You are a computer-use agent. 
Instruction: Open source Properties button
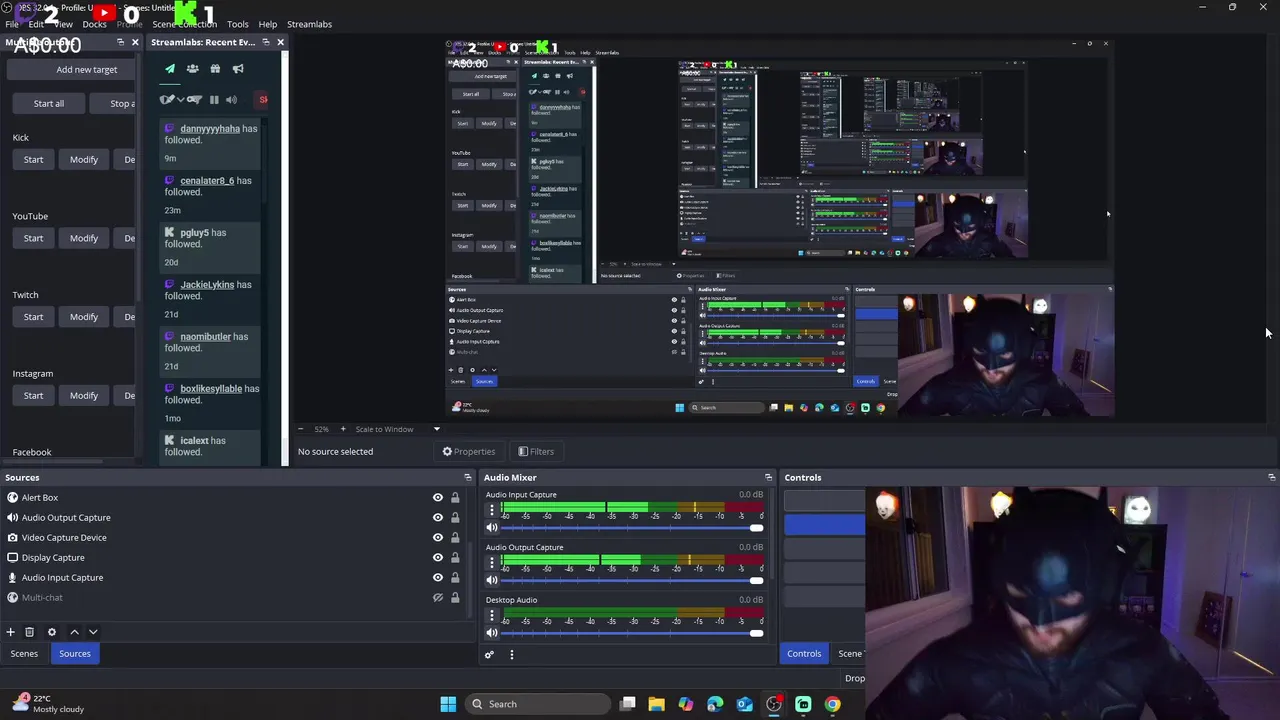tap(469, 452)
